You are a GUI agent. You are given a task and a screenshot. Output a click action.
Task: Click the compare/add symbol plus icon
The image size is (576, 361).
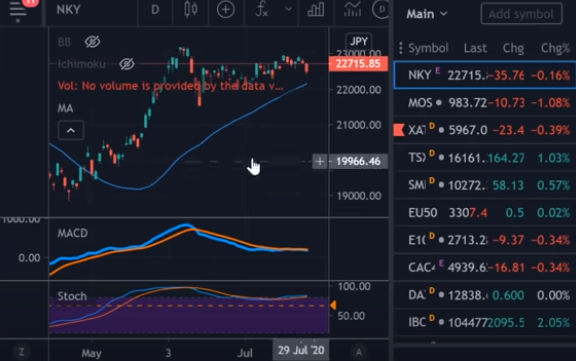click(x=226, y=9)
